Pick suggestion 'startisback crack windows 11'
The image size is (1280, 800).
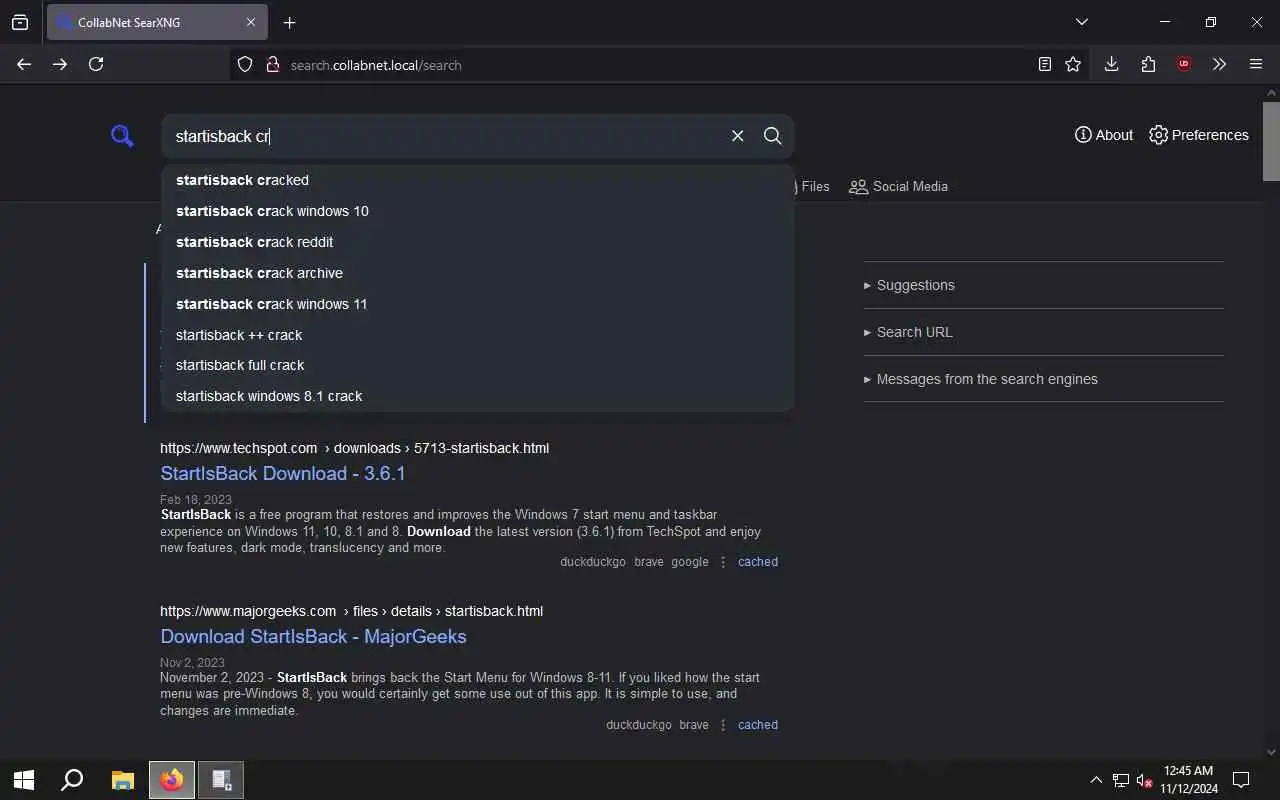(478, 304)
